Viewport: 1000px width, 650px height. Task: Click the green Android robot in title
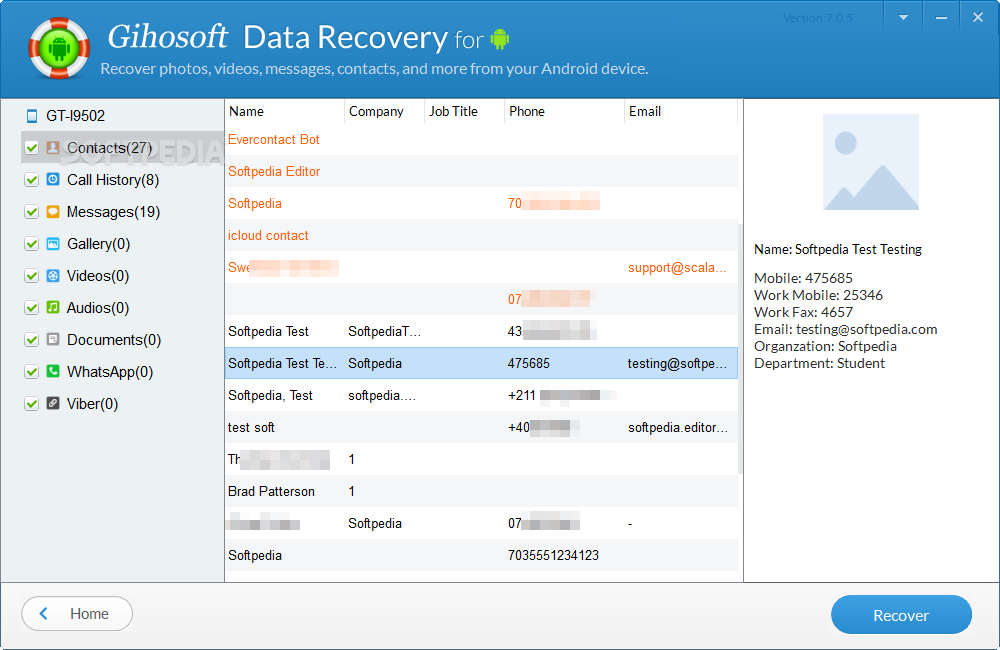point(500,40)
